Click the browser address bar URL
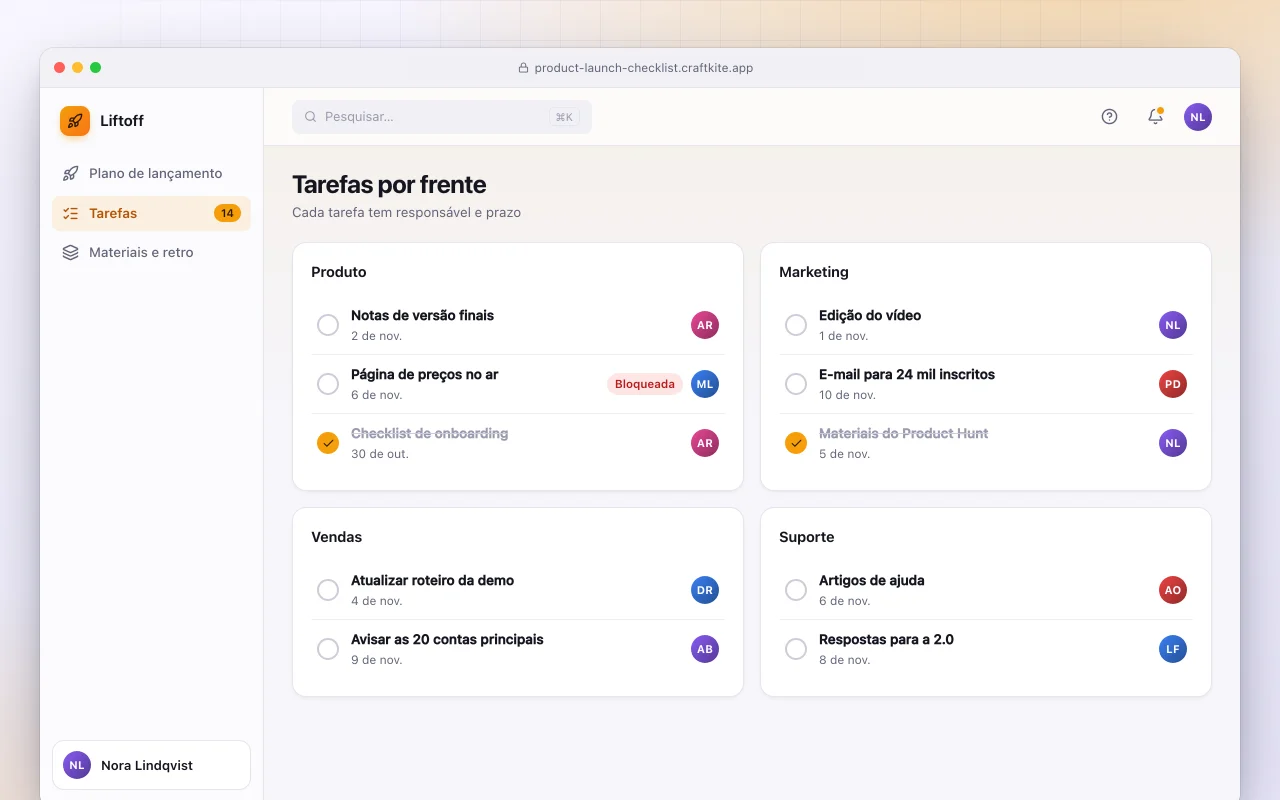 (644, 68)
